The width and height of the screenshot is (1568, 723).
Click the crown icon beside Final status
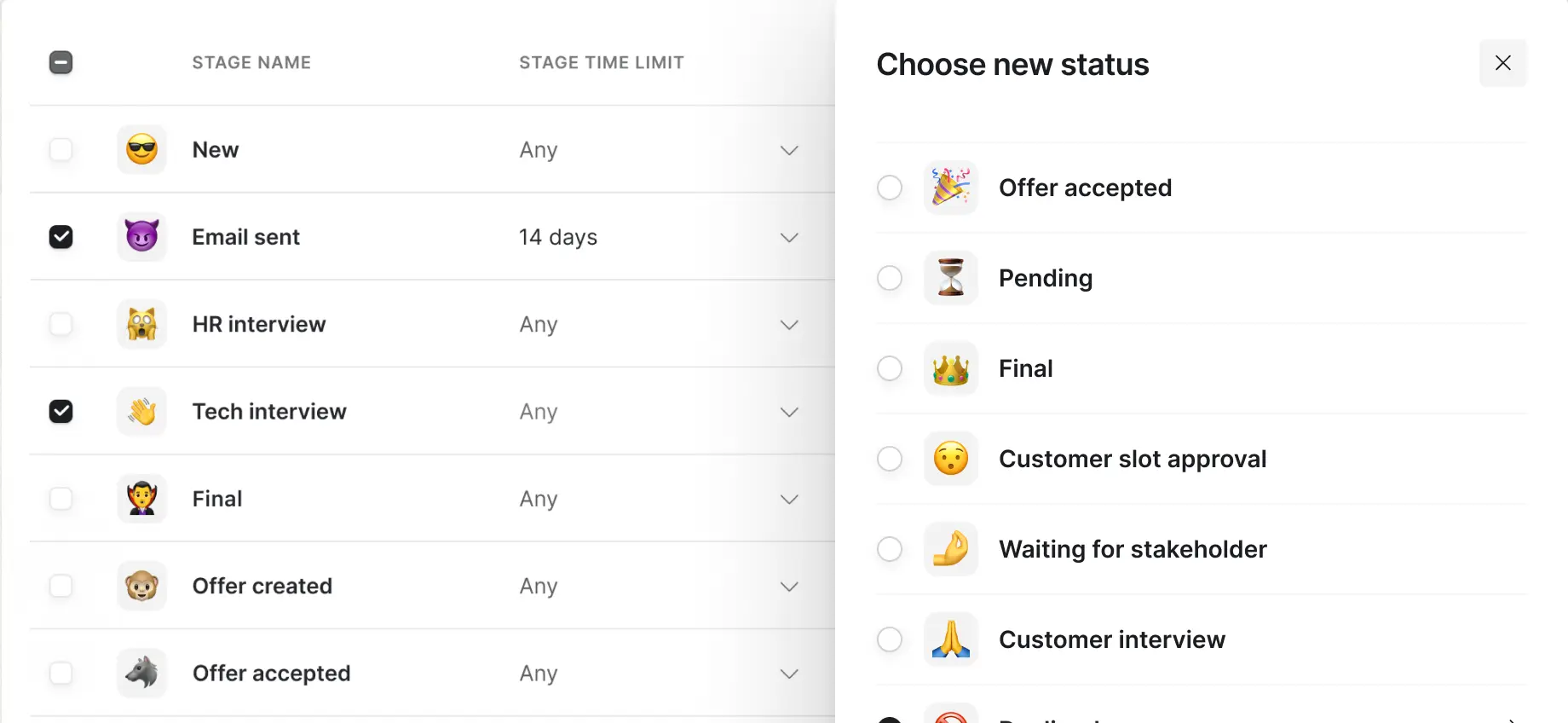click(950, 368)
